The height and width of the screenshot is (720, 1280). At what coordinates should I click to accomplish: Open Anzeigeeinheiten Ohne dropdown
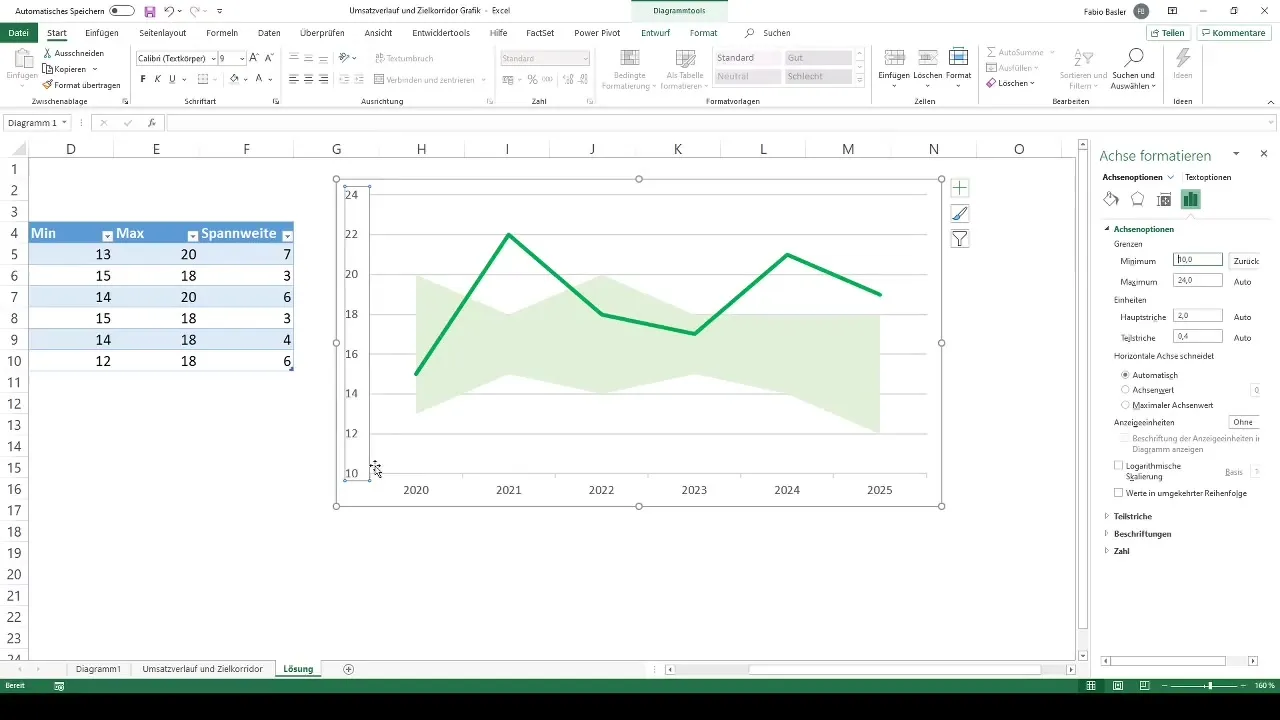[1245, 422]
